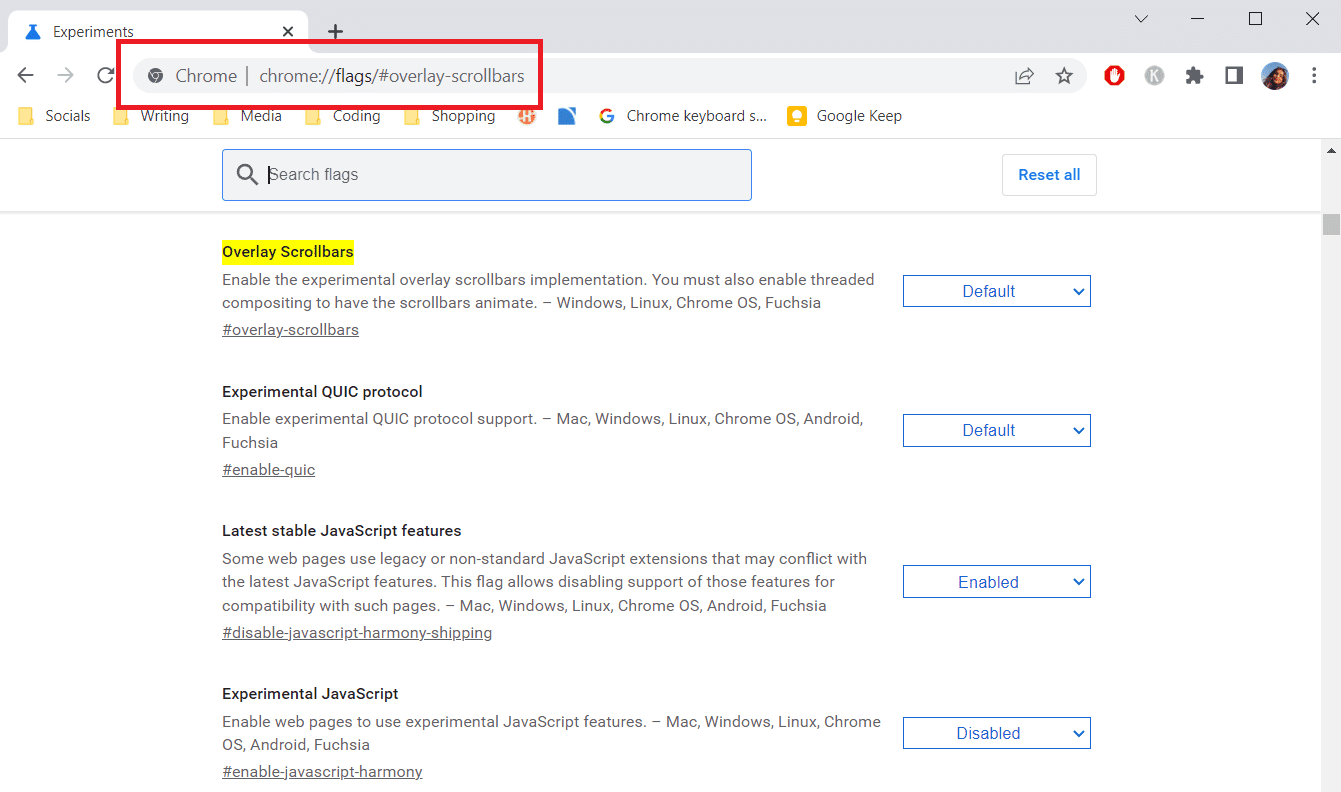Open the Google Keep bookmark

[845, 116]
